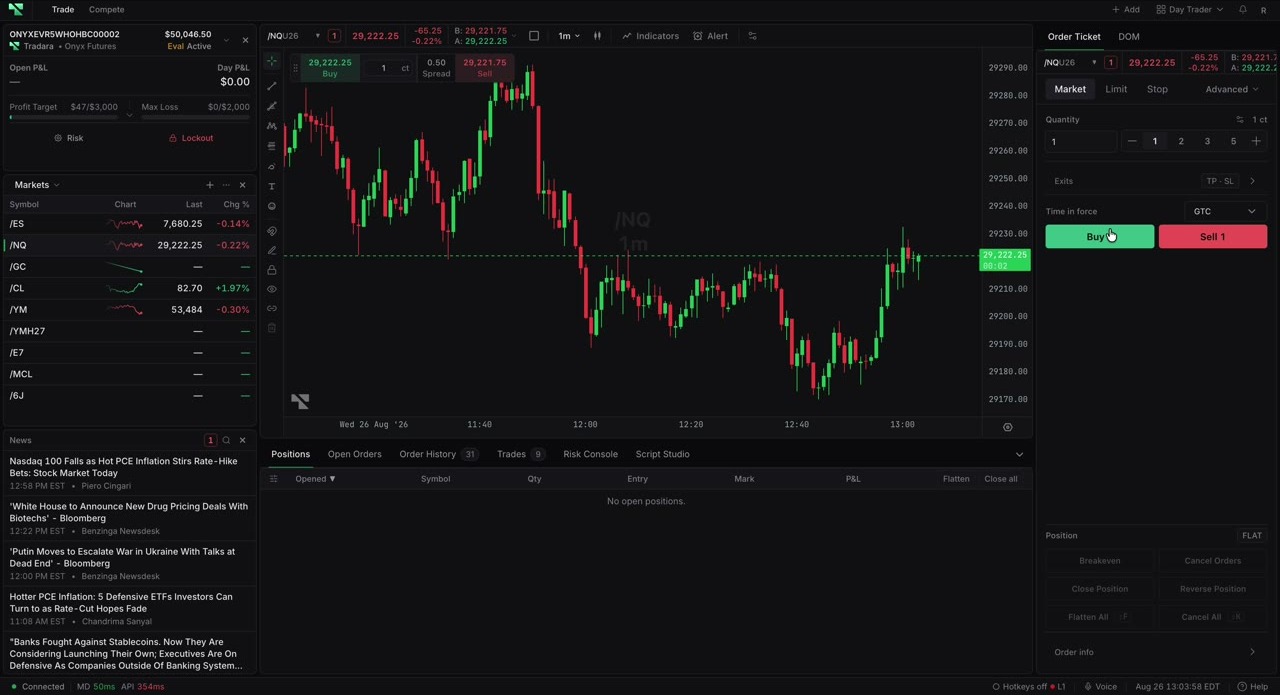The width and height of the screenshot is (1280, 695).
Task: Collapse the bottom positions panel chevron
Action: [x=1019, y=455]
